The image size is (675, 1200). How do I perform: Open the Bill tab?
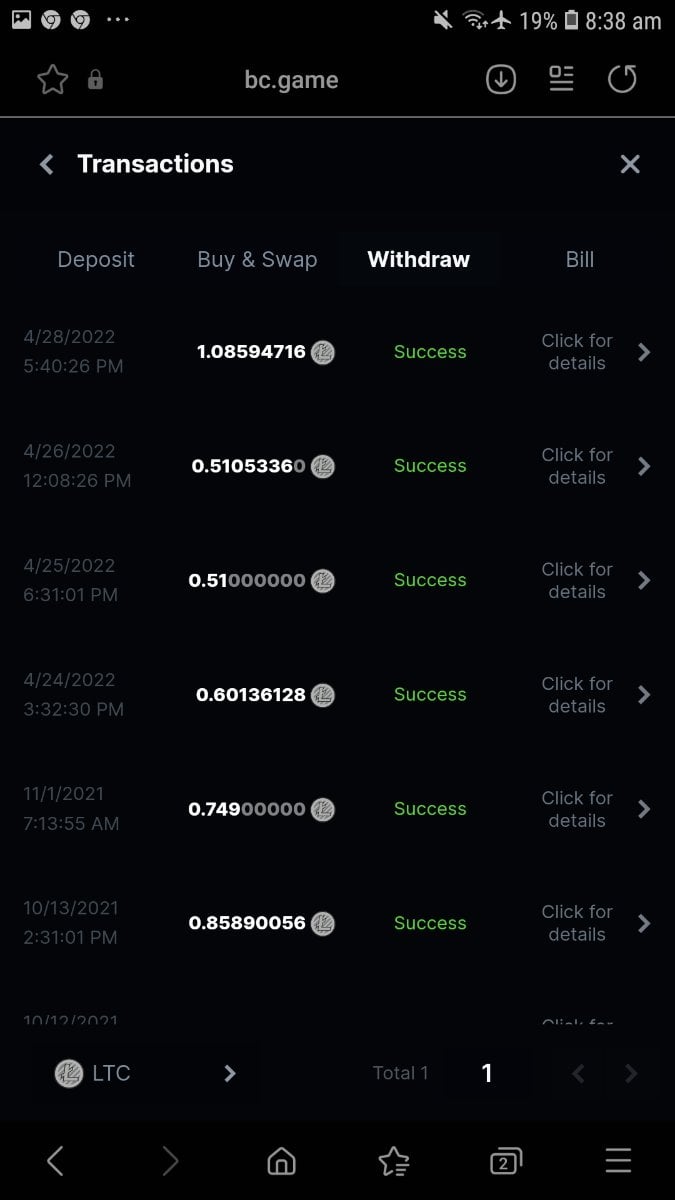580,260
